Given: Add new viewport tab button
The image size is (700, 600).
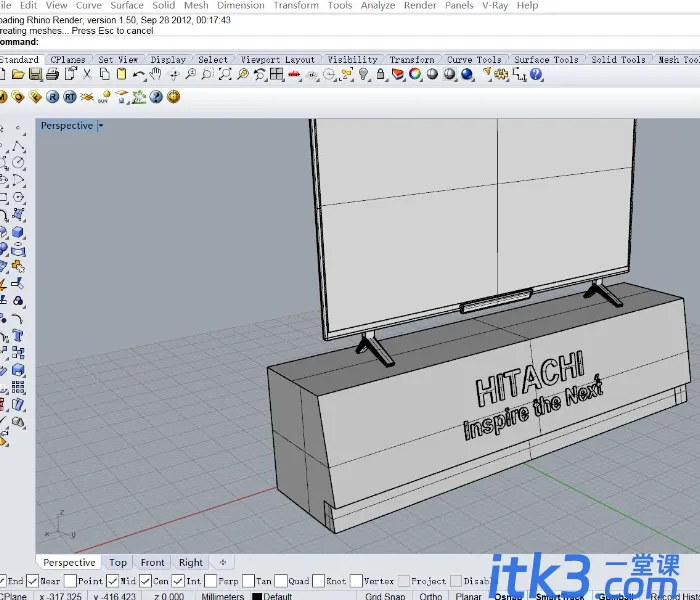Looking at the screenshot, I should click(223, 562).
